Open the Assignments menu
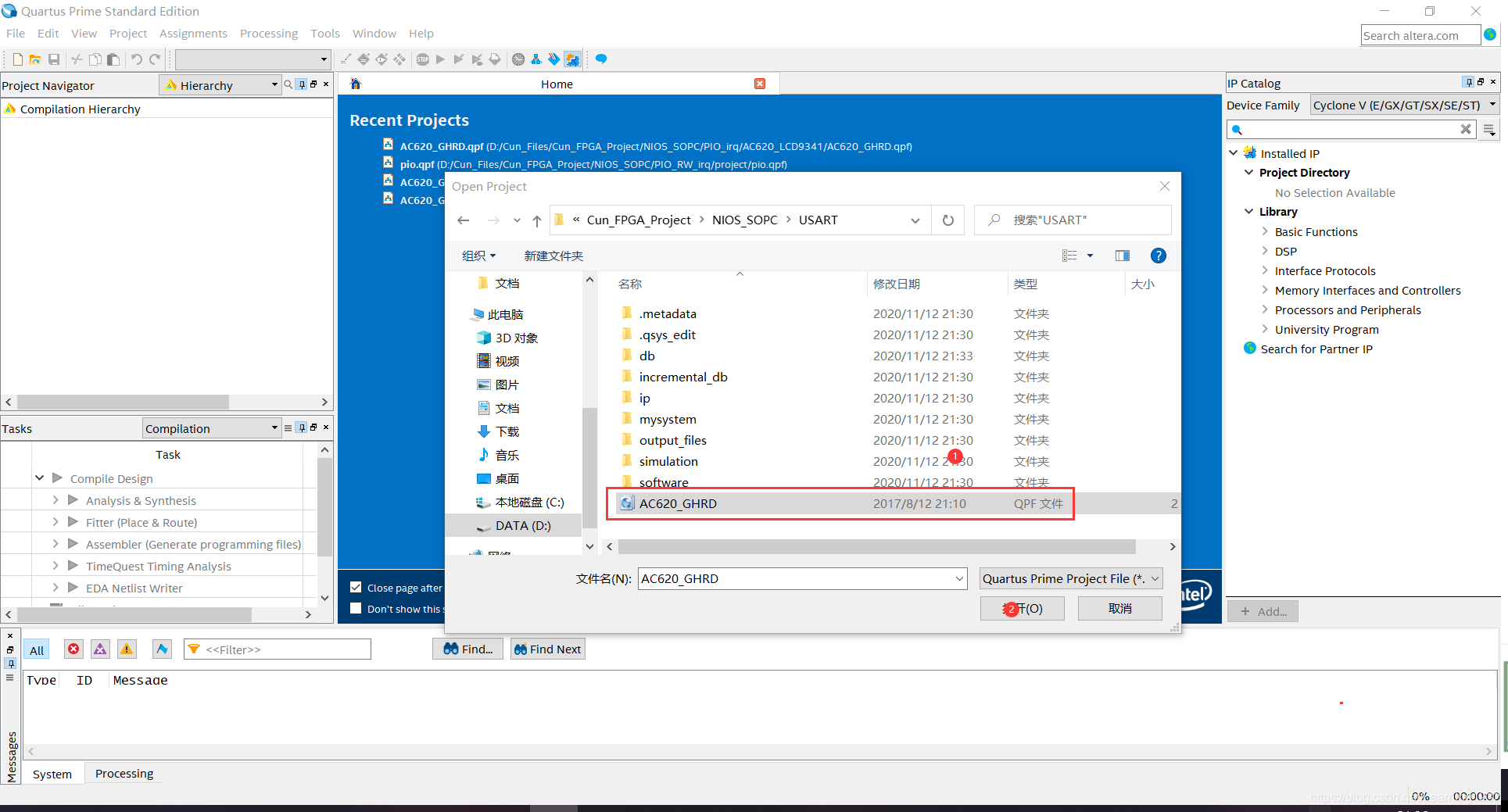Image resolution: width=1508 pixels, height=812 pixels. (x=193, y=34)
